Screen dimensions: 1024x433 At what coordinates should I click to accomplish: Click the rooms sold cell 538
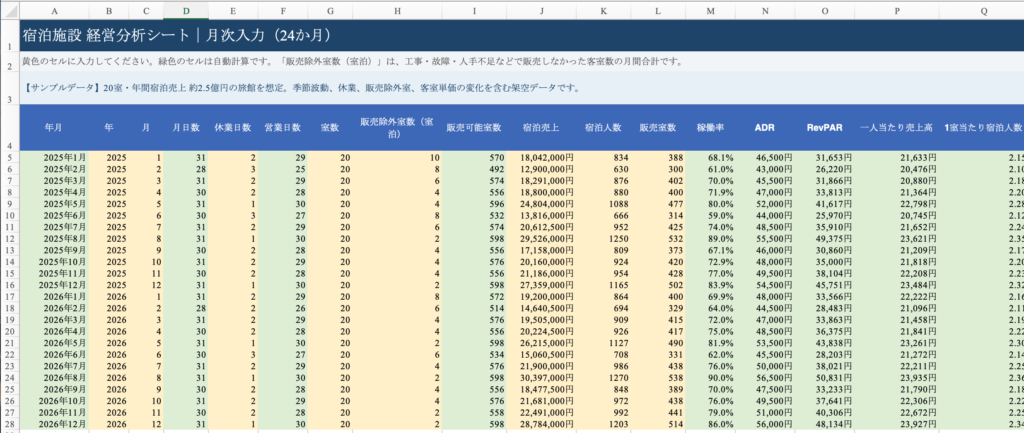tap(656, 377)
